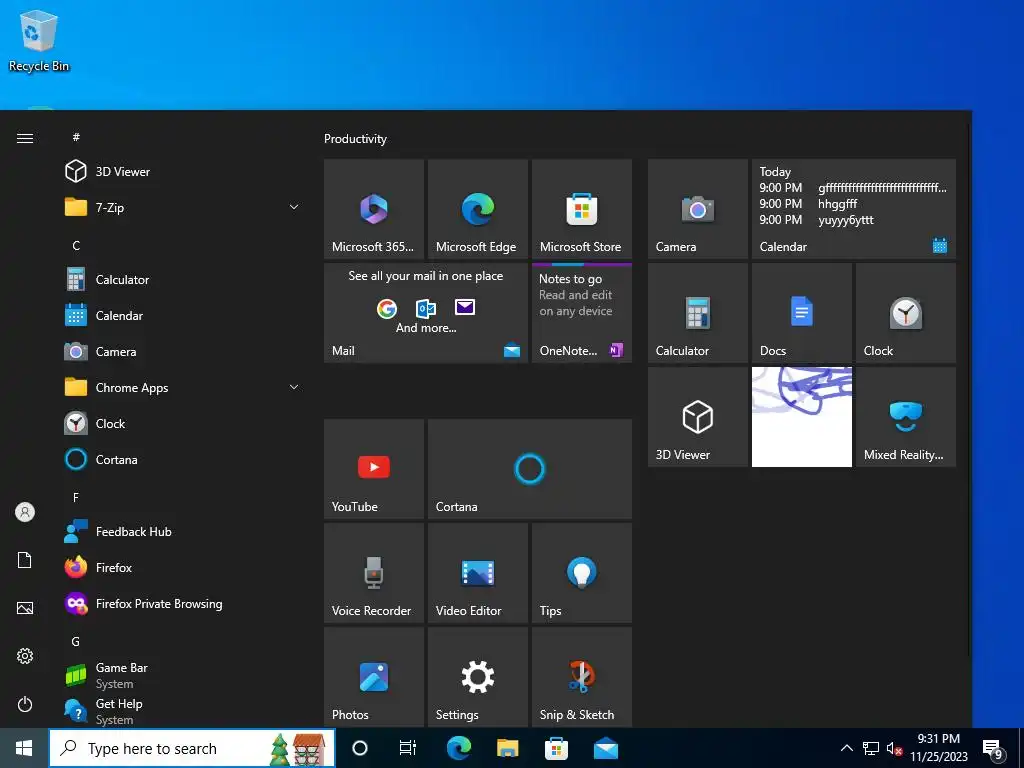
Task: Open Microsoft Store from the taskbar
Action: click(x=556, y=748)
